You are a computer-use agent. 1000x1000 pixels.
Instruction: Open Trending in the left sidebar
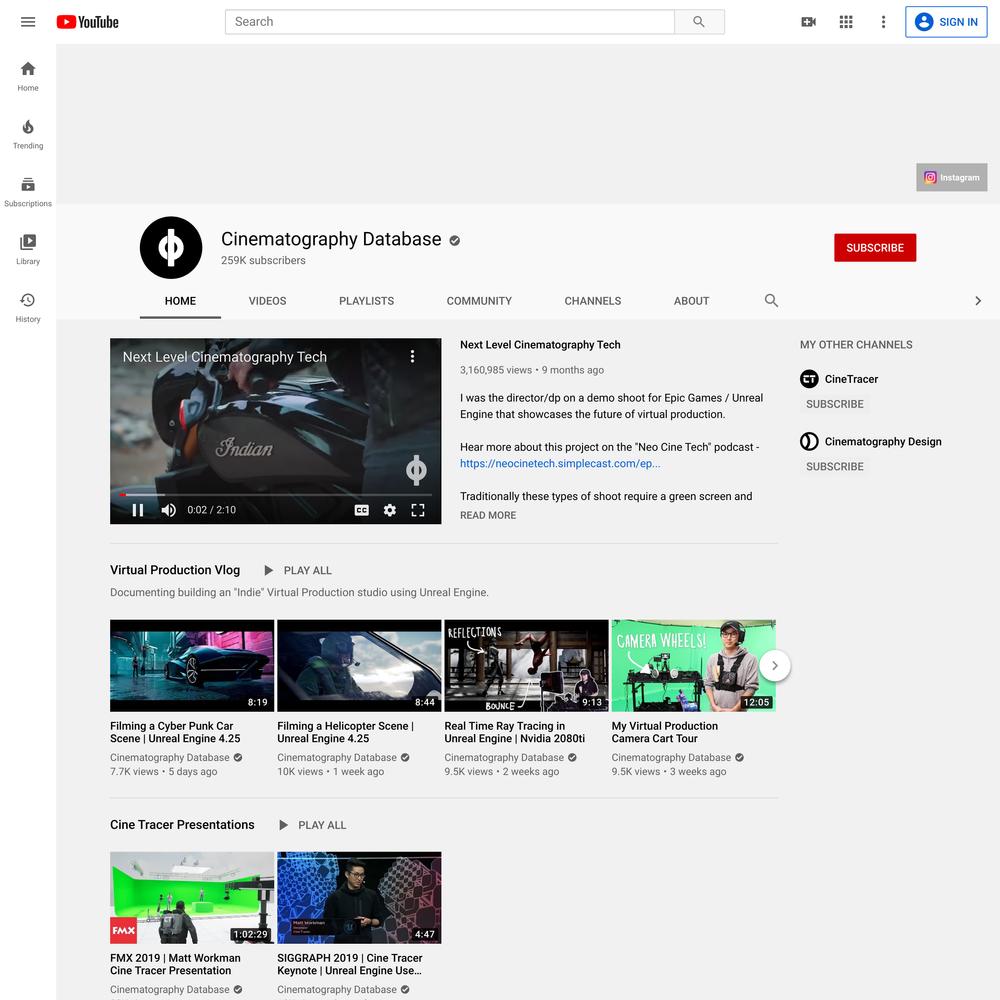click(x=28, y=135)
